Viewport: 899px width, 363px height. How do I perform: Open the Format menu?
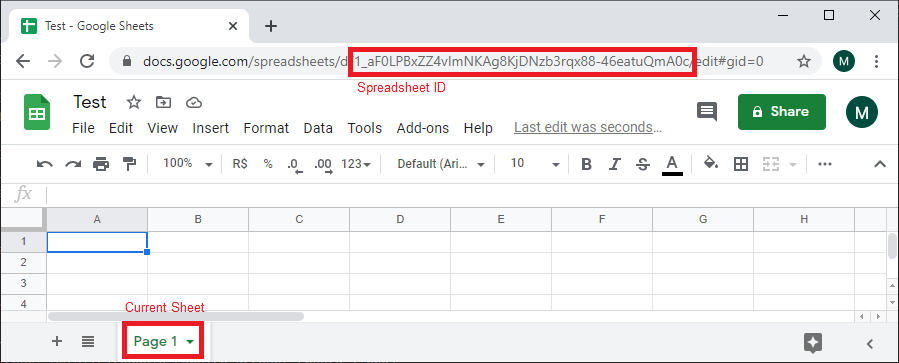coord(266,128)
